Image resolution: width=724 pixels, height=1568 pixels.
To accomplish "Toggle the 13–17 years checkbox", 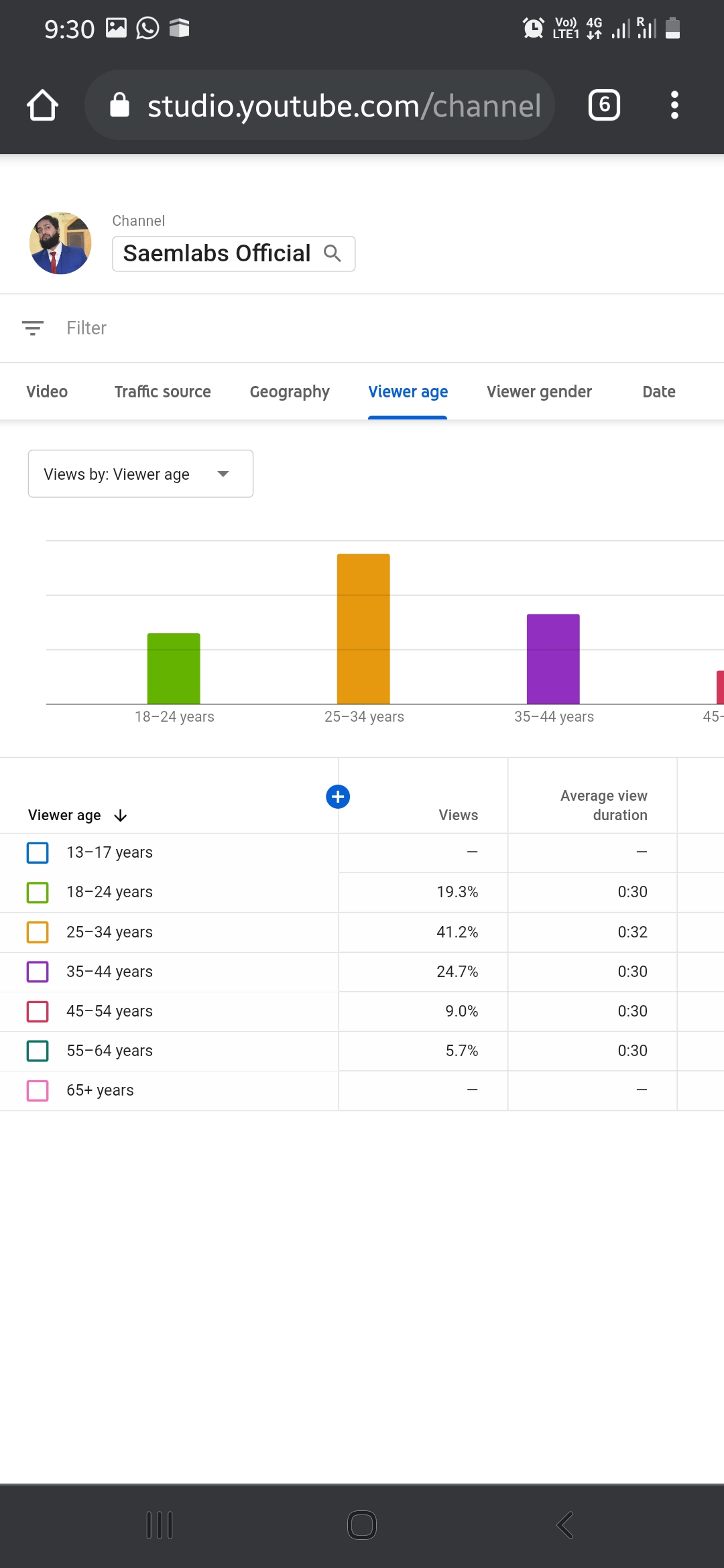I will click(38, 853).
